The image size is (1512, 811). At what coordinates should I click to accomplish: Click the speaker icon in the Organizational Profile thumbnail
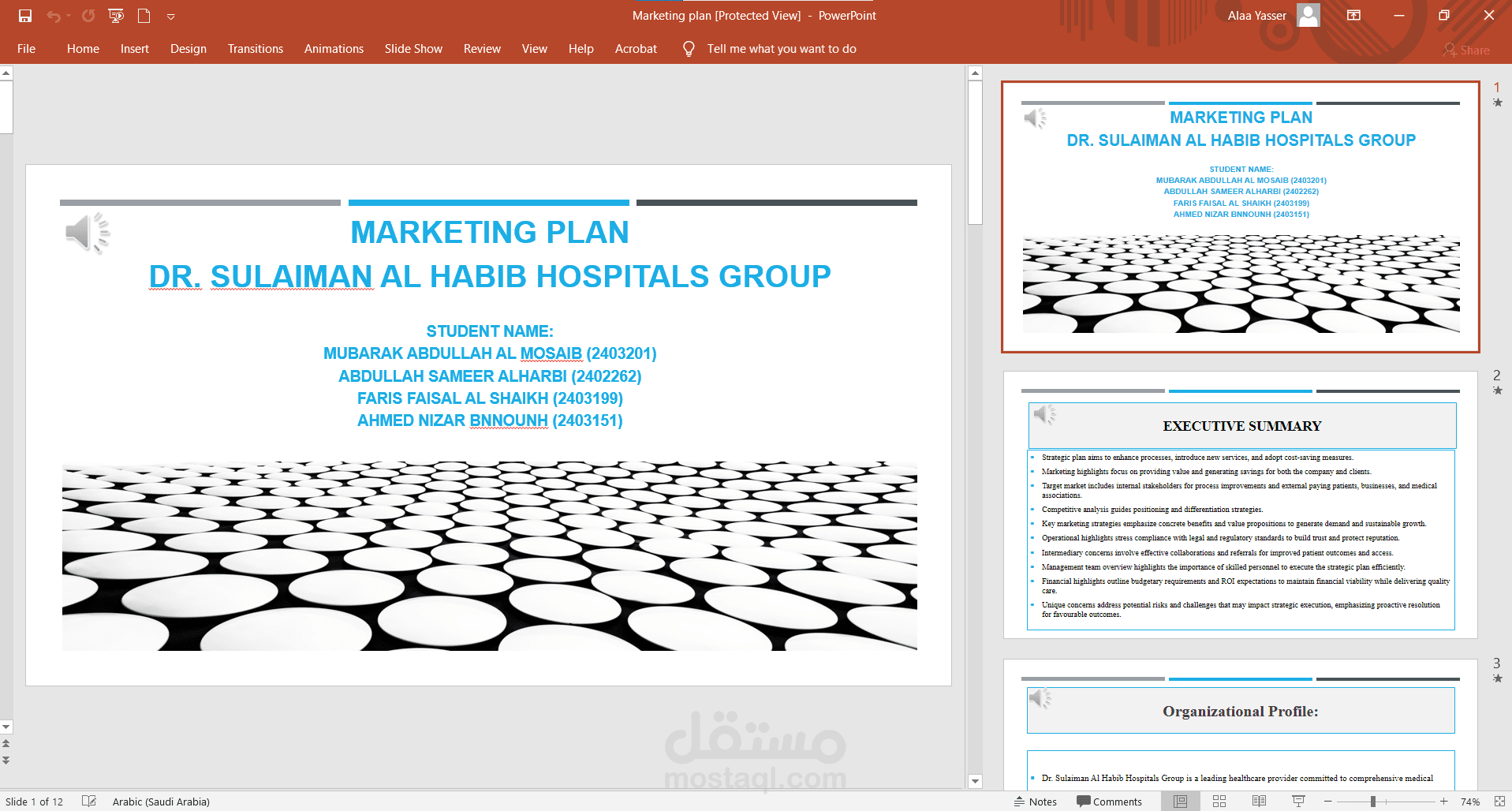coord(1040,698)
